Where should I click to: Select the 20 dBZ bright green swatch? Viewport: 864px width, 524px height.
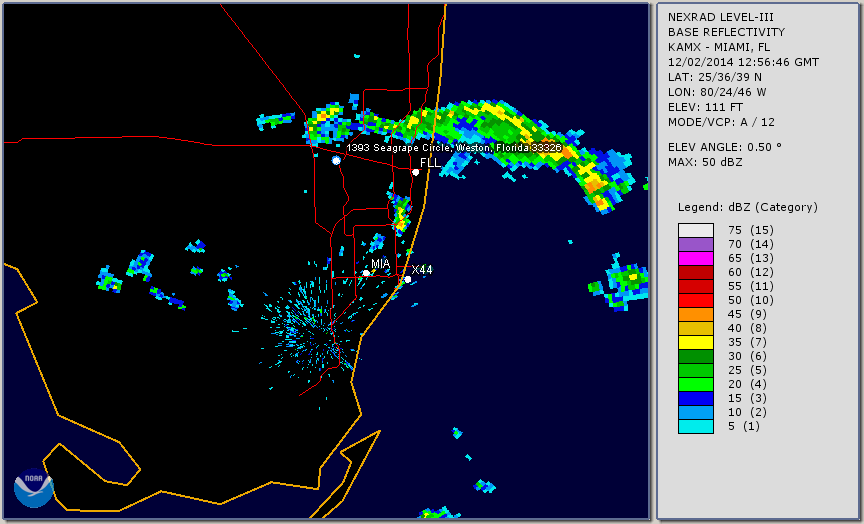click(695, 385)
